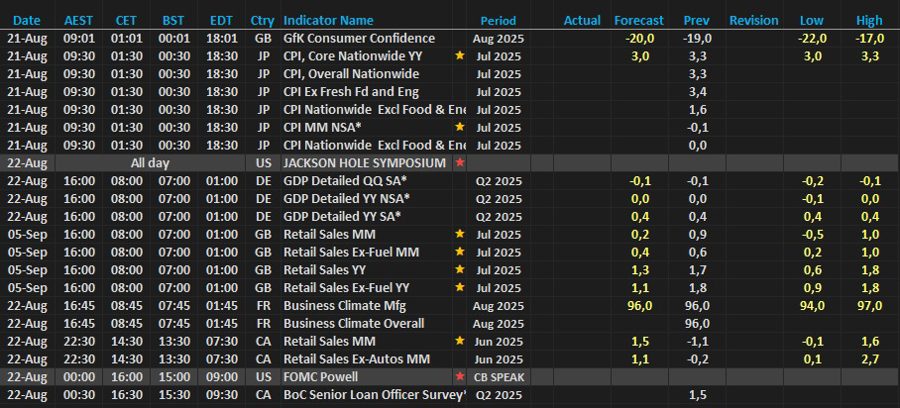Click the Forecast column header

click(639, 20)
